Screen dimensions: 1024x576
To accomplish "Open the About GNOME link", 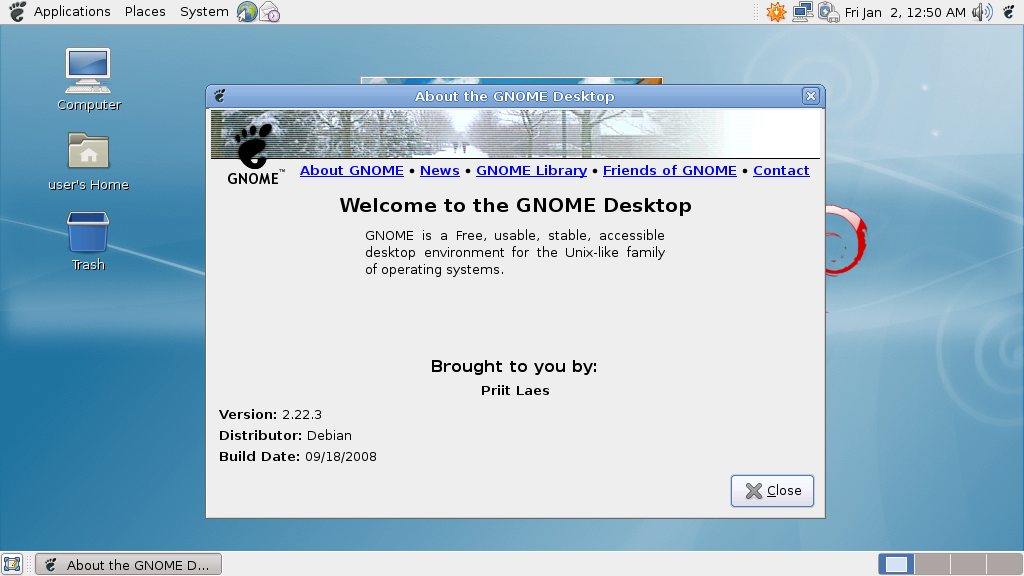I will [351, 170].
